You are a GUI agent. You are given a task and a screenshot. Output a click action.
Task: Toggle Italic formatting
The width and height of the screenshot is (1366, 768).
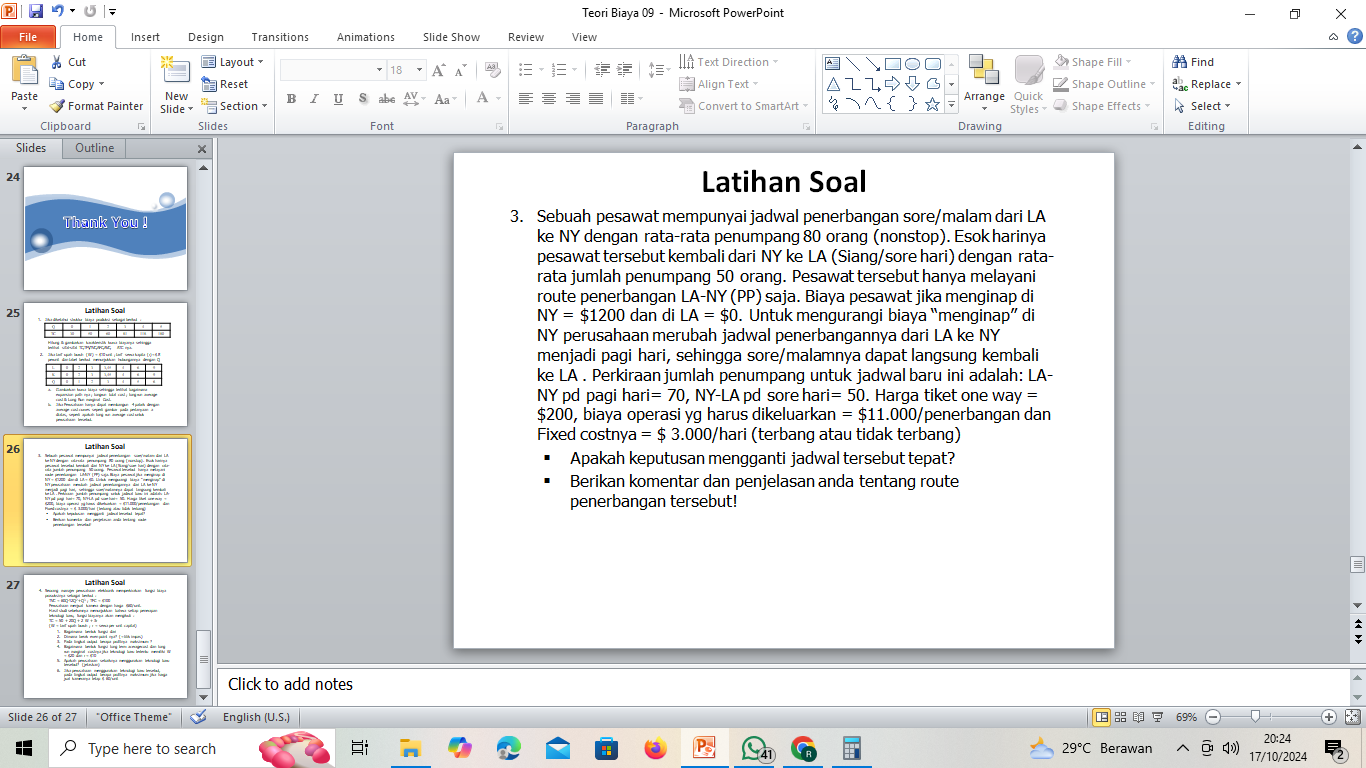click(314, 99)
